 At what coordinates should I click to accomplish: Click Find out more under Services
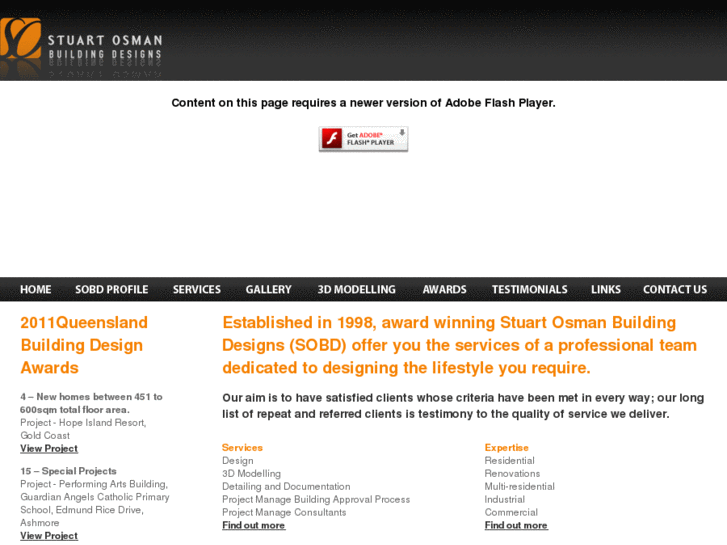coord(254,526)
